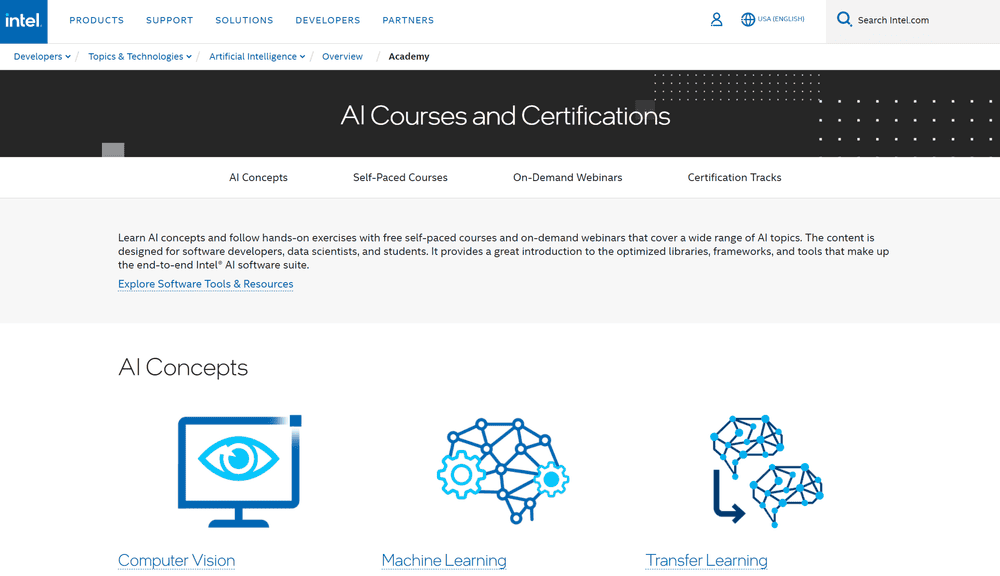Open the Products menu

[96, 20]
